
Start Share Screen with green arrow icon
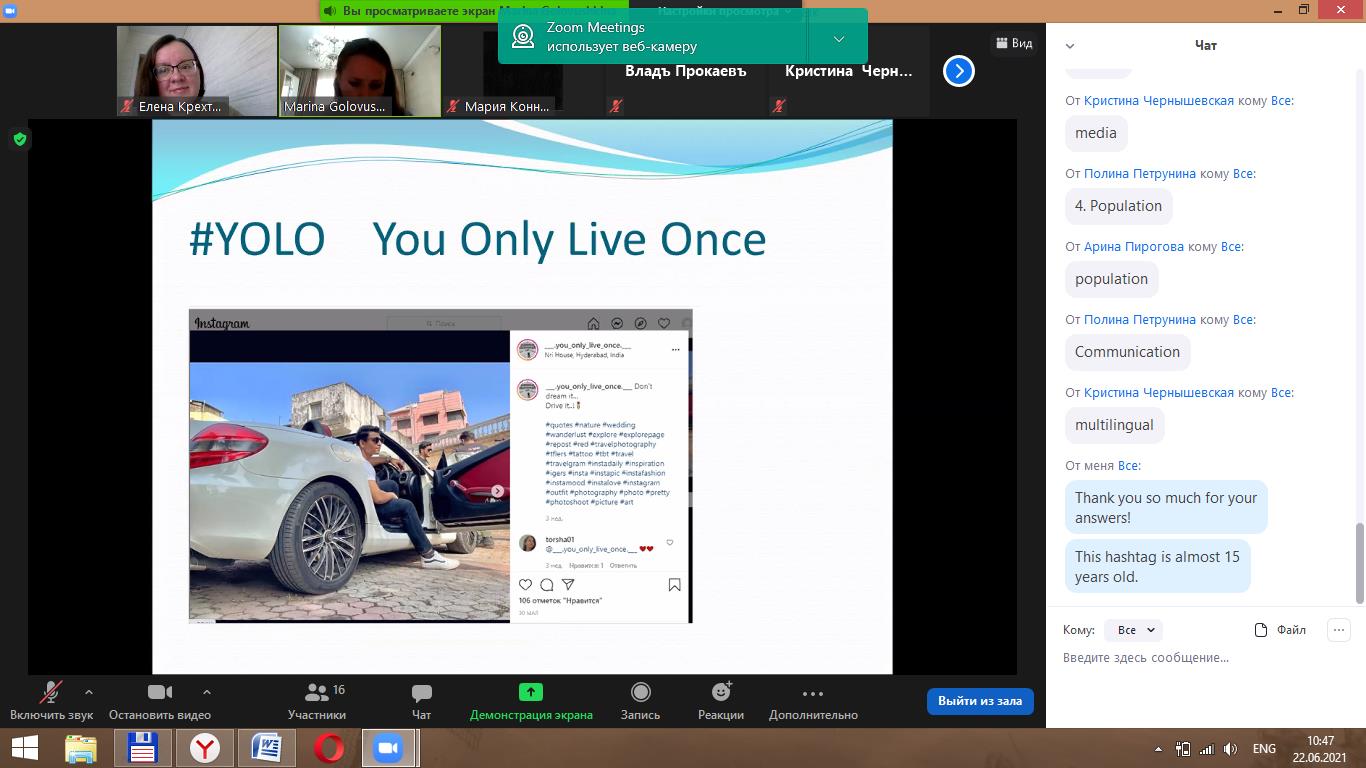coord(530,692)
